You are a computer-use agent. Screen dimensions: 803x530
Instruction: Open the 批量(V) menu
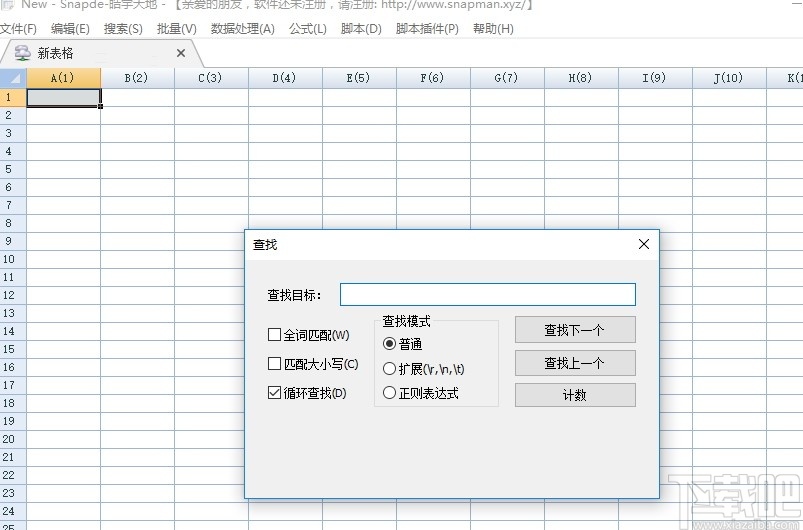177,29
